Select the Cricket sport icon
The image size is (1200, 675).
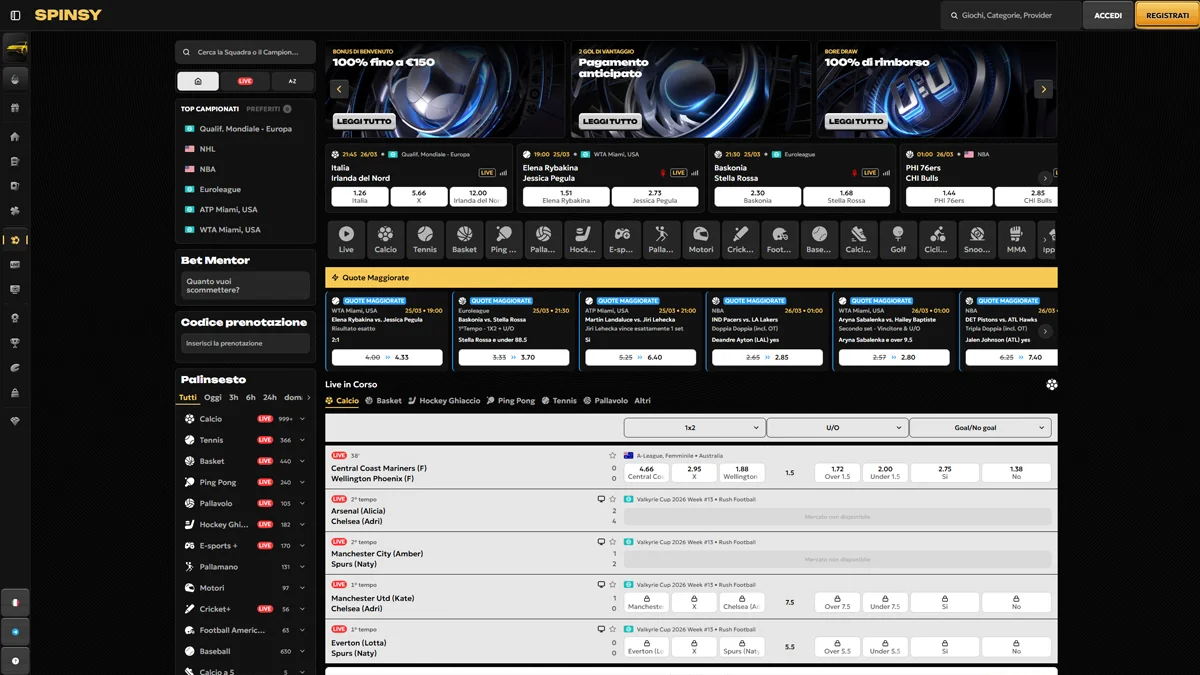[740, 239]
